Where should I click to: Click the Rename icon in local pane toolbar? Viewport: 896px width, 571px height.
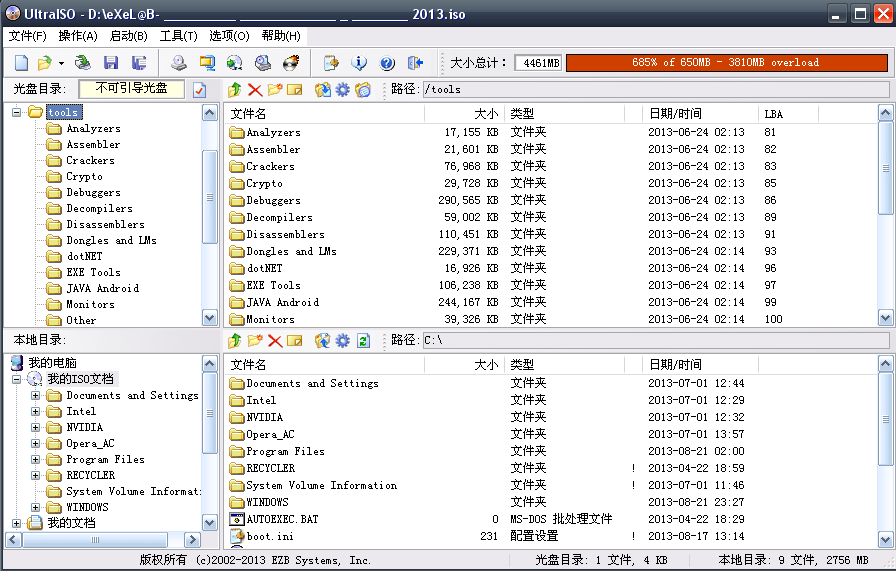click(295, 341)
